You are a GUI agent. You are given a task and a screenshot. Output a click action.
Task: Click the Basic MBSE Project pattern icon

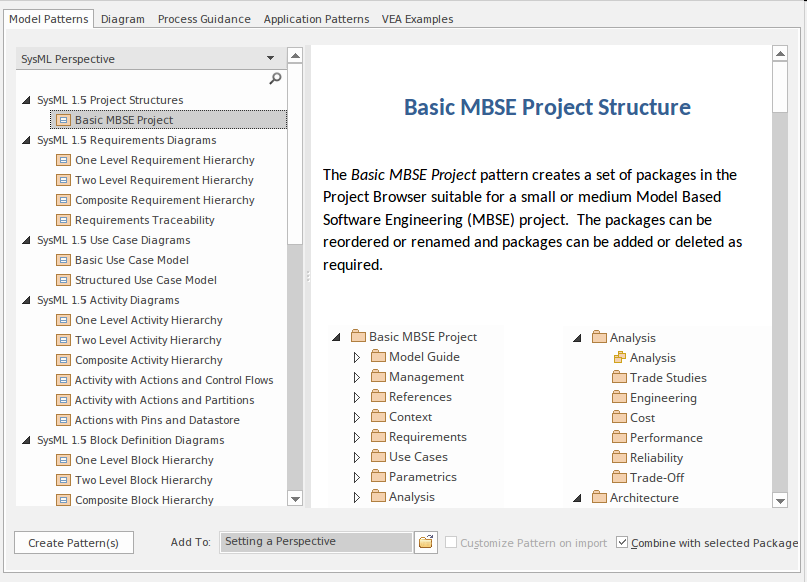click(x=63, y=120)
